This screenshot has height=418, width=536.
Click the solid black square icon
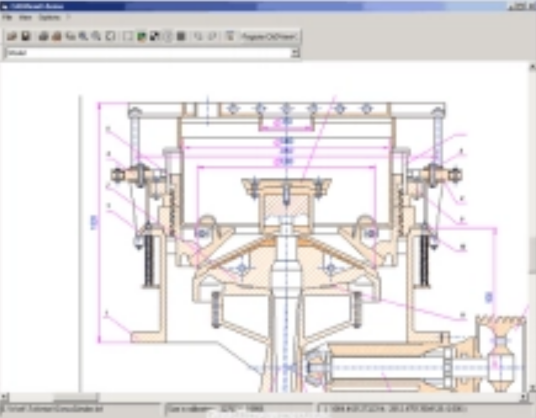181,36
